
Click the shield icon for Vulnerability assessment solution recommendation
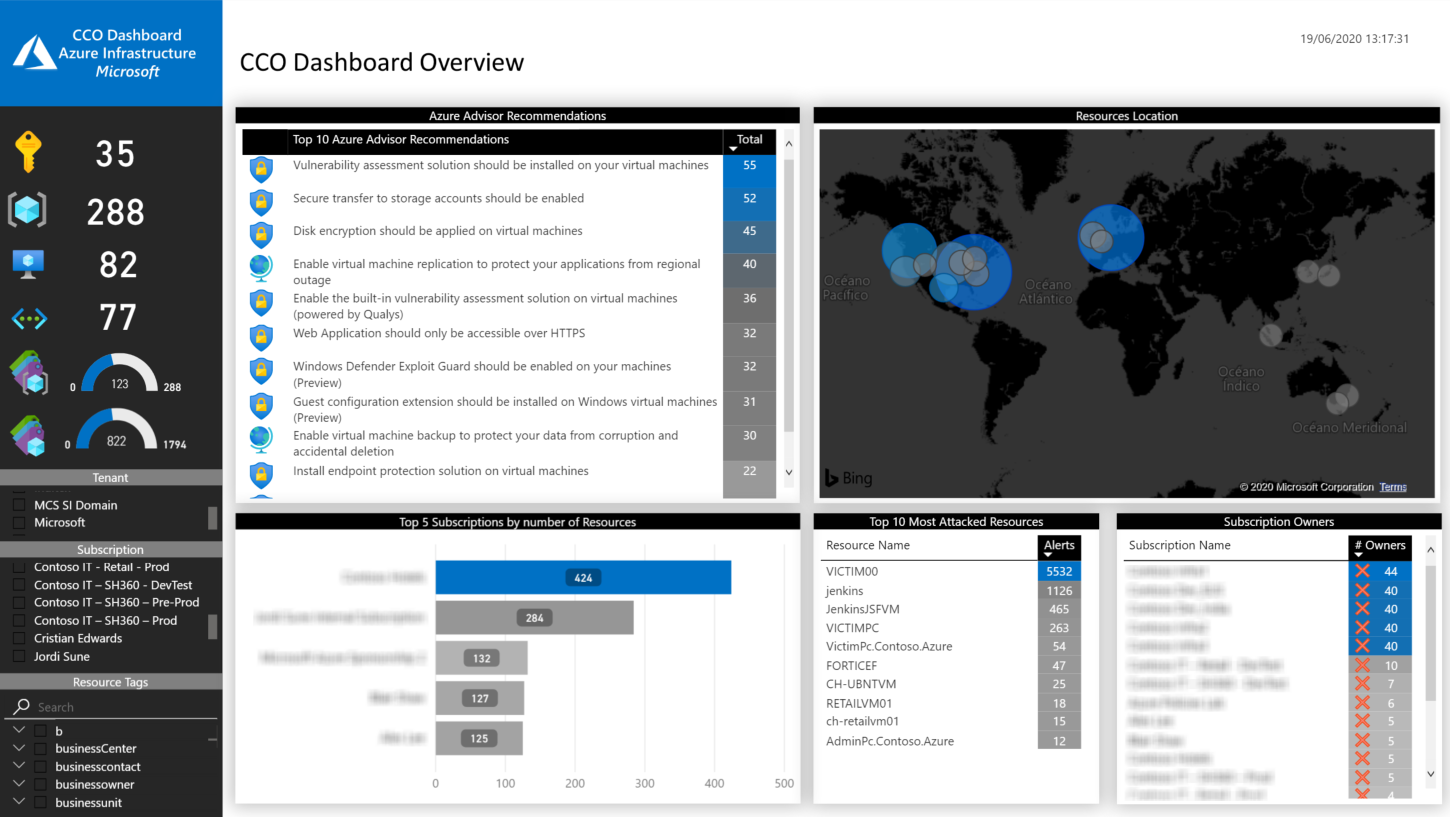point(261,169)
